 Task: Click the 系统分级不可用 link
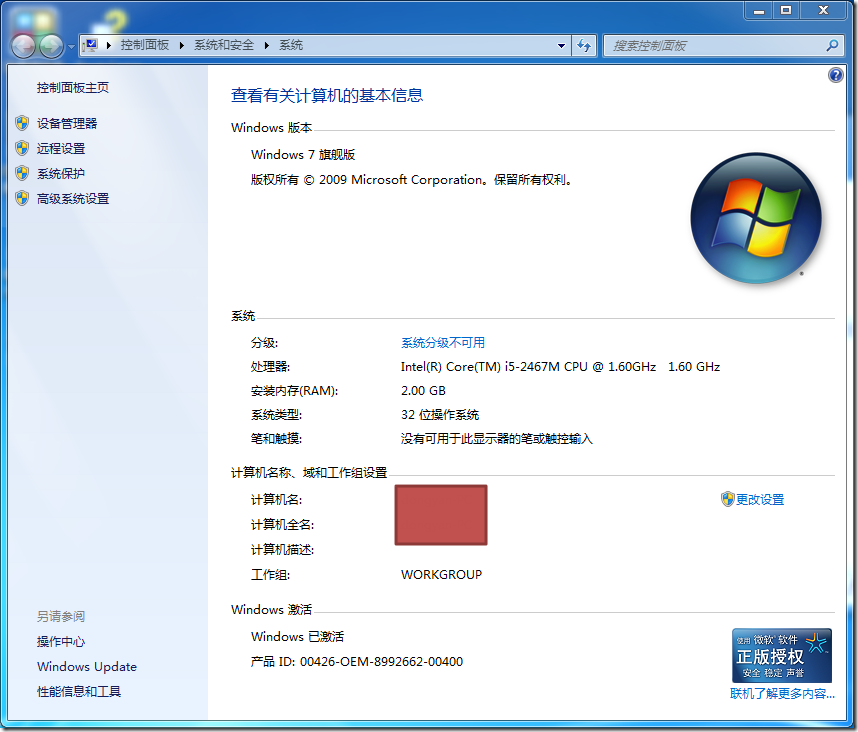pyautogui.click(x=443, y=343)
